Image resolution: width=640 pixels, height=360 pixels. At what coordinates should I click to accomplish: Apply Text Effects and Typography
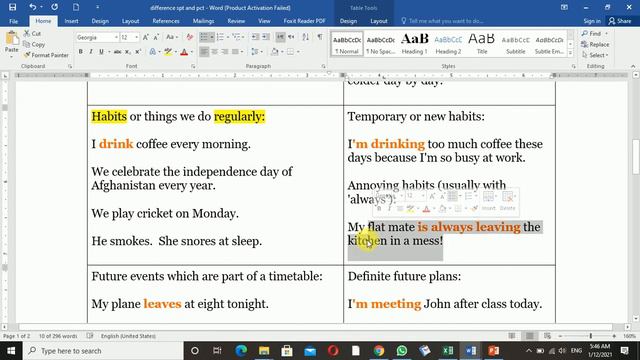pos(153,52)
